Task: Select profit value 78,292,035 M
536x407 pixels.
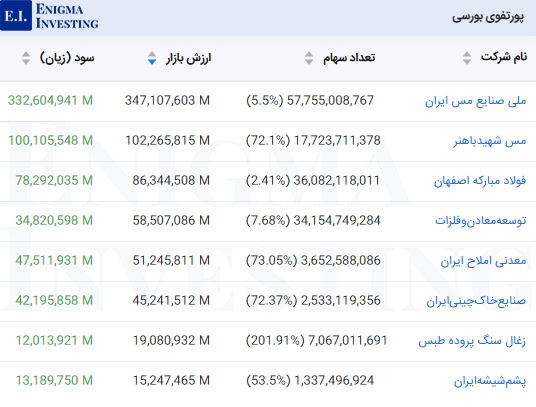Action: click(54, 180)
